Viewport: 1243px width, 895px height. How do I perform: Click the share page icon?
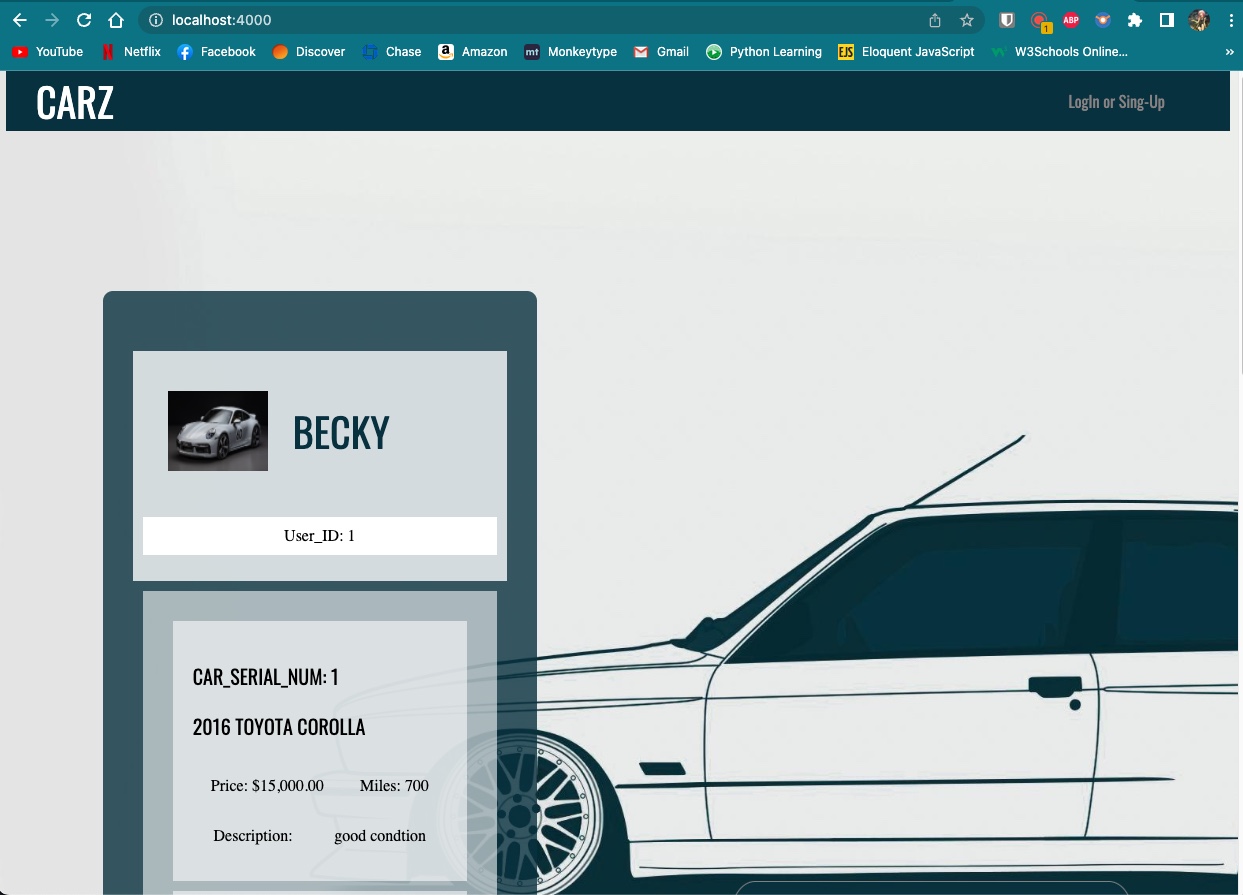click(935, 20)
